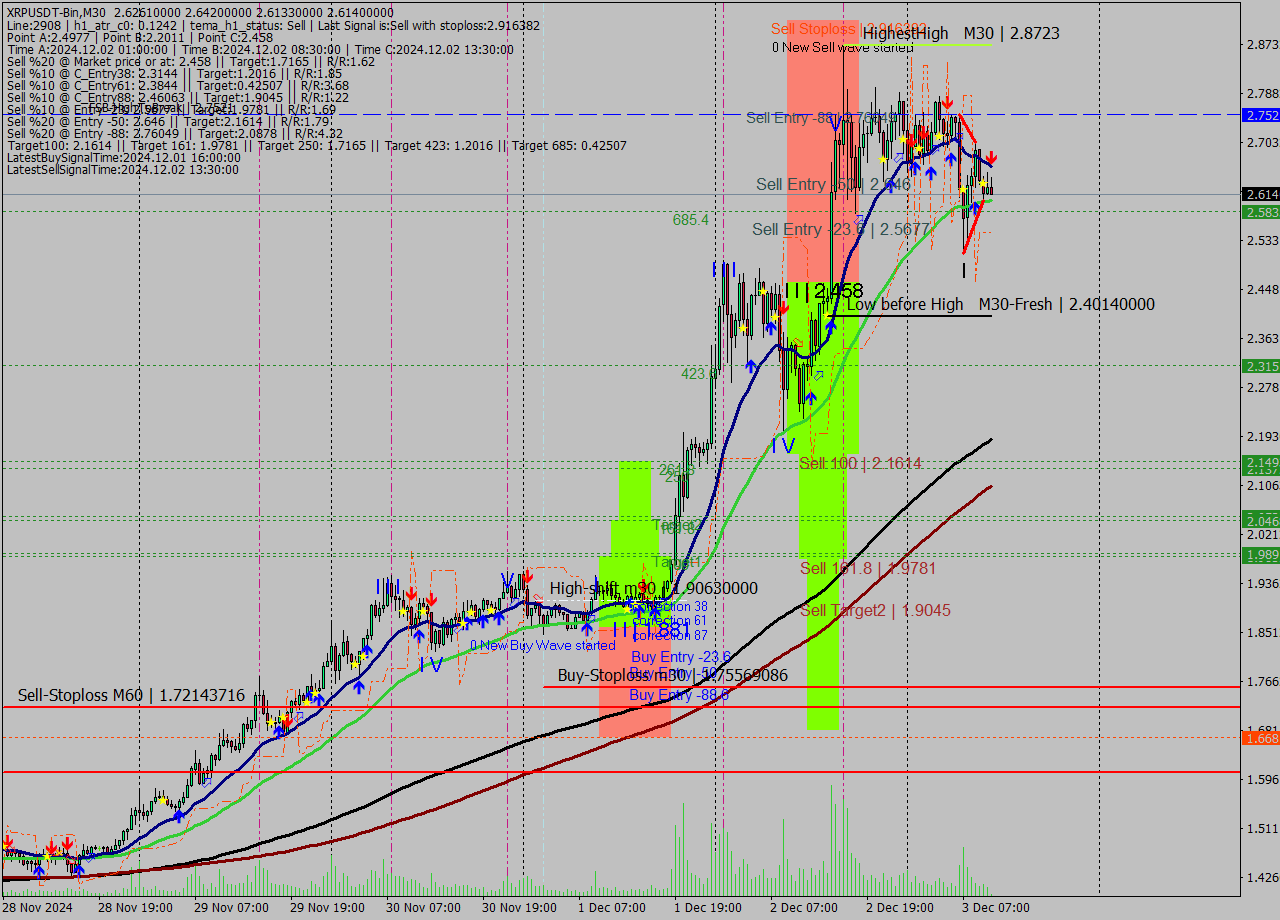The image size is (1280, 920).
Task: Click the 'Buy Entry -23.6' label
Action: (681, 656)
